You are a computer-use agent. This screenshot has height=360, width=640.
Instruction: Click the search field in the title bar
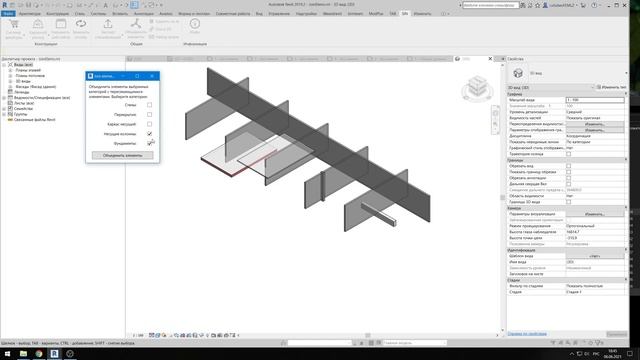tap(491, 5)
